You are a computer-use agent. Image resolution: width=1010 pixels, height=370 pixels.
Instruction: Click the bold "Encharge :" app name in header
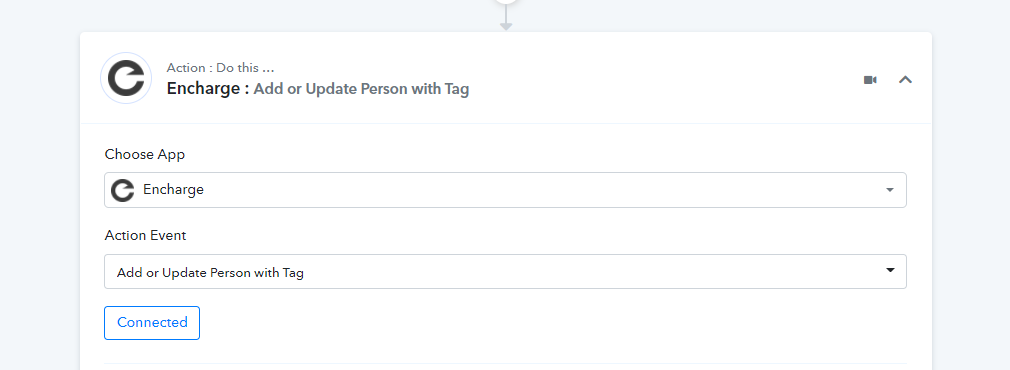[x=208, y=89]
